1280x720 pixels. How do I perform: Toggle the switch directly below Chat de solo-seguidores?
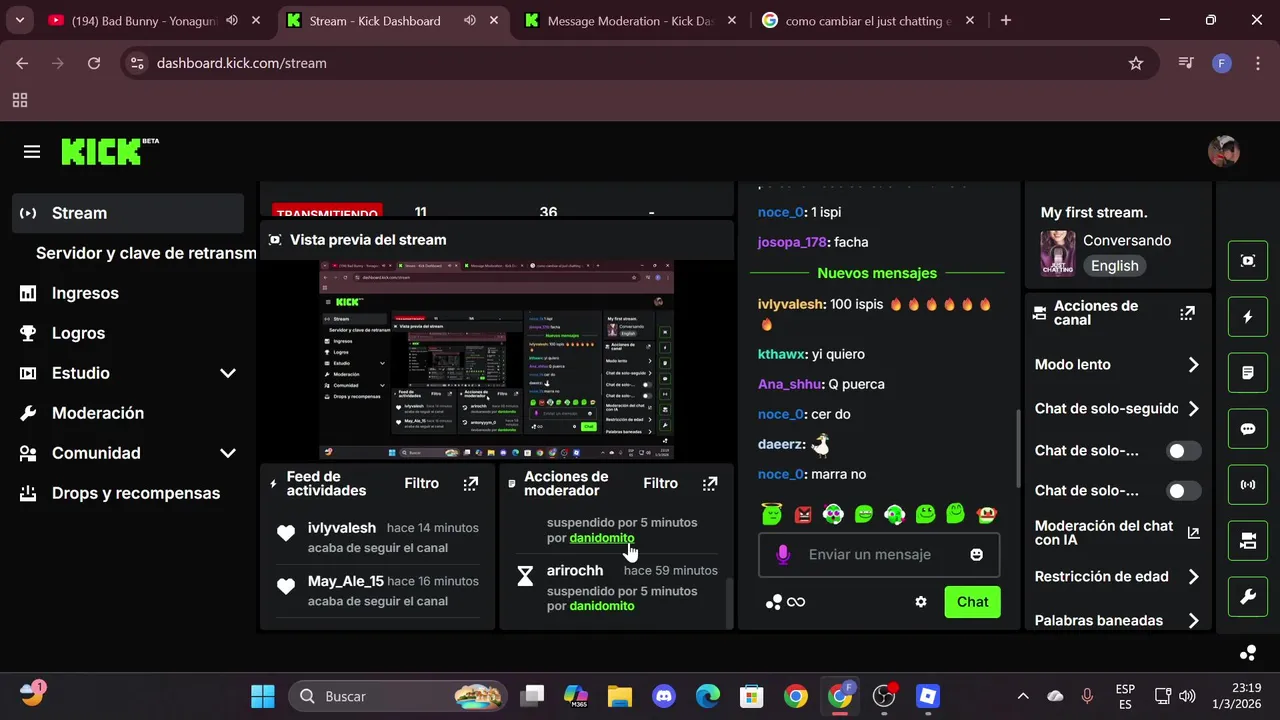pyautogui.click(x=1184, y=451)
